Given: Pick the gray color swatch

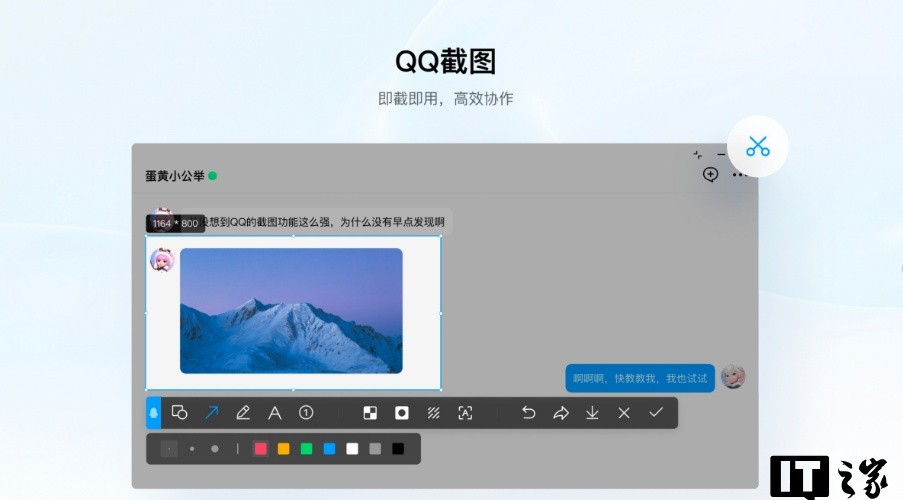Looking at the screenshot, I should [x=375, y=449].
